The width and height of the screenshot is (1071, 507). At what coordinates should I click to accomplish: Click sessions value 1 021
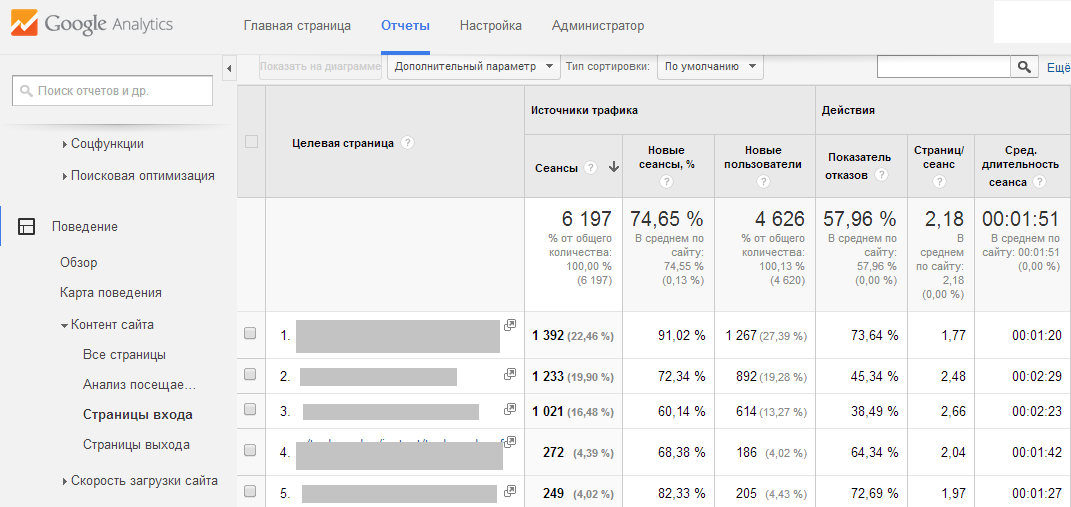coord(548,411)
